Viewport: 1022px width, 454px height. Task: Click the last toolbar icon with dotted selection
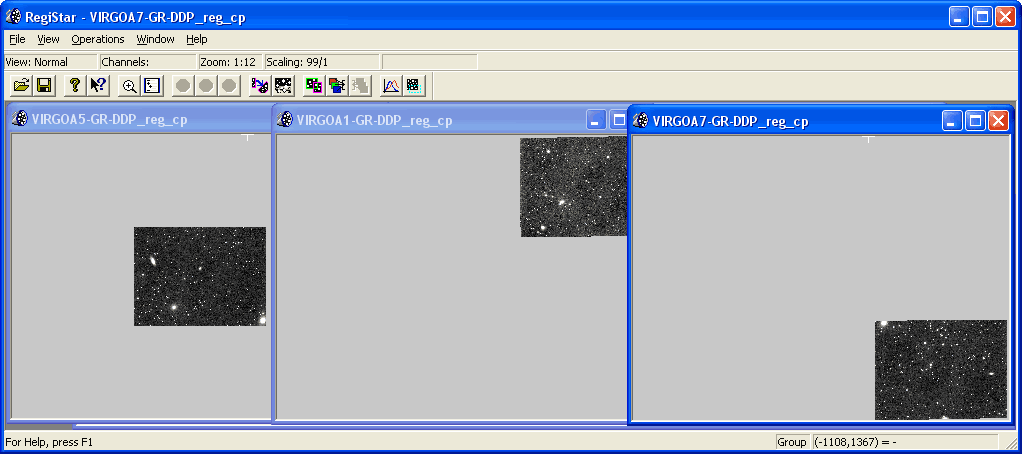click(414, 86)
